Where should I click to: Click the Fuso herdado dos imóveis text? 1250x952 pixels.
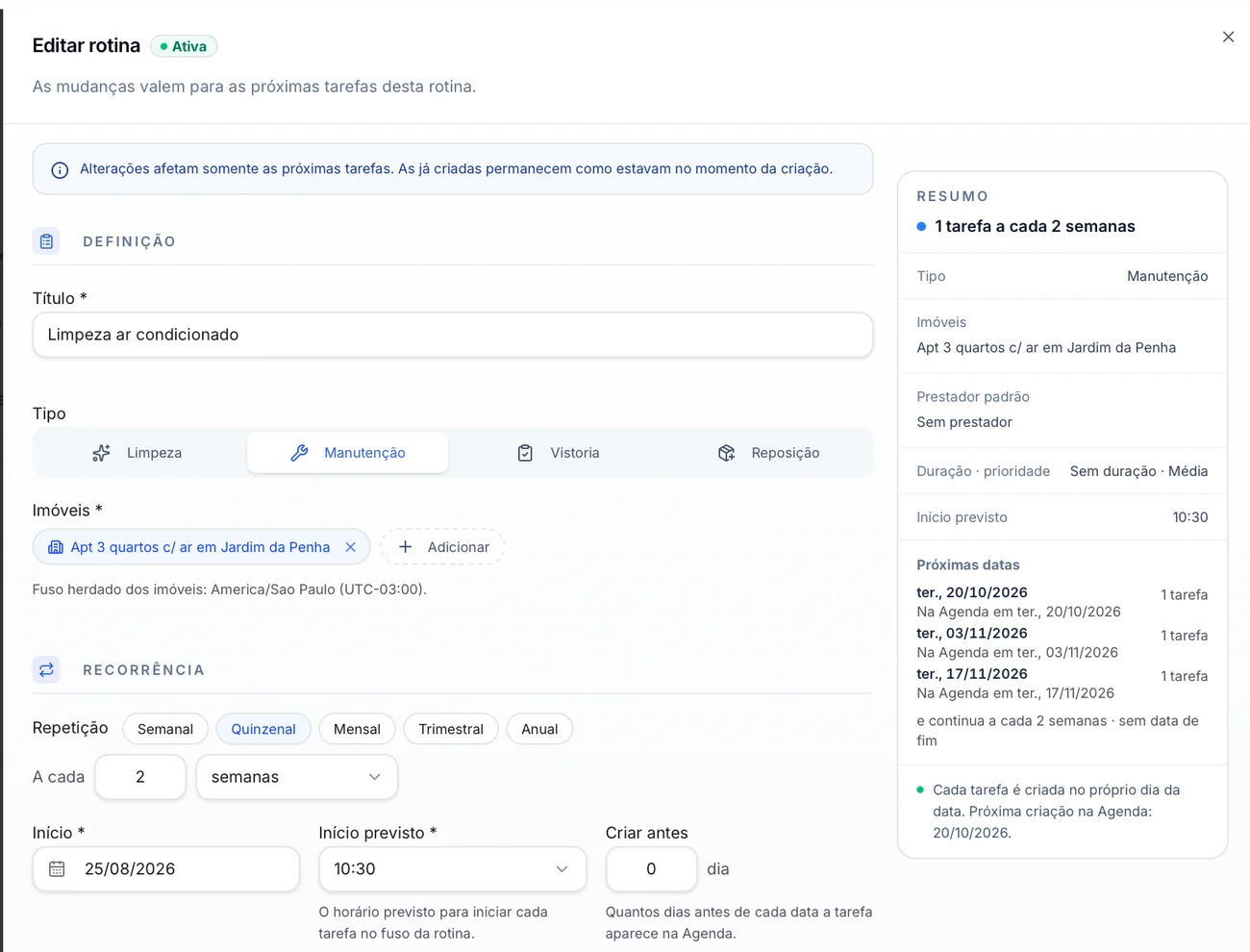click(x=230, y=589)
